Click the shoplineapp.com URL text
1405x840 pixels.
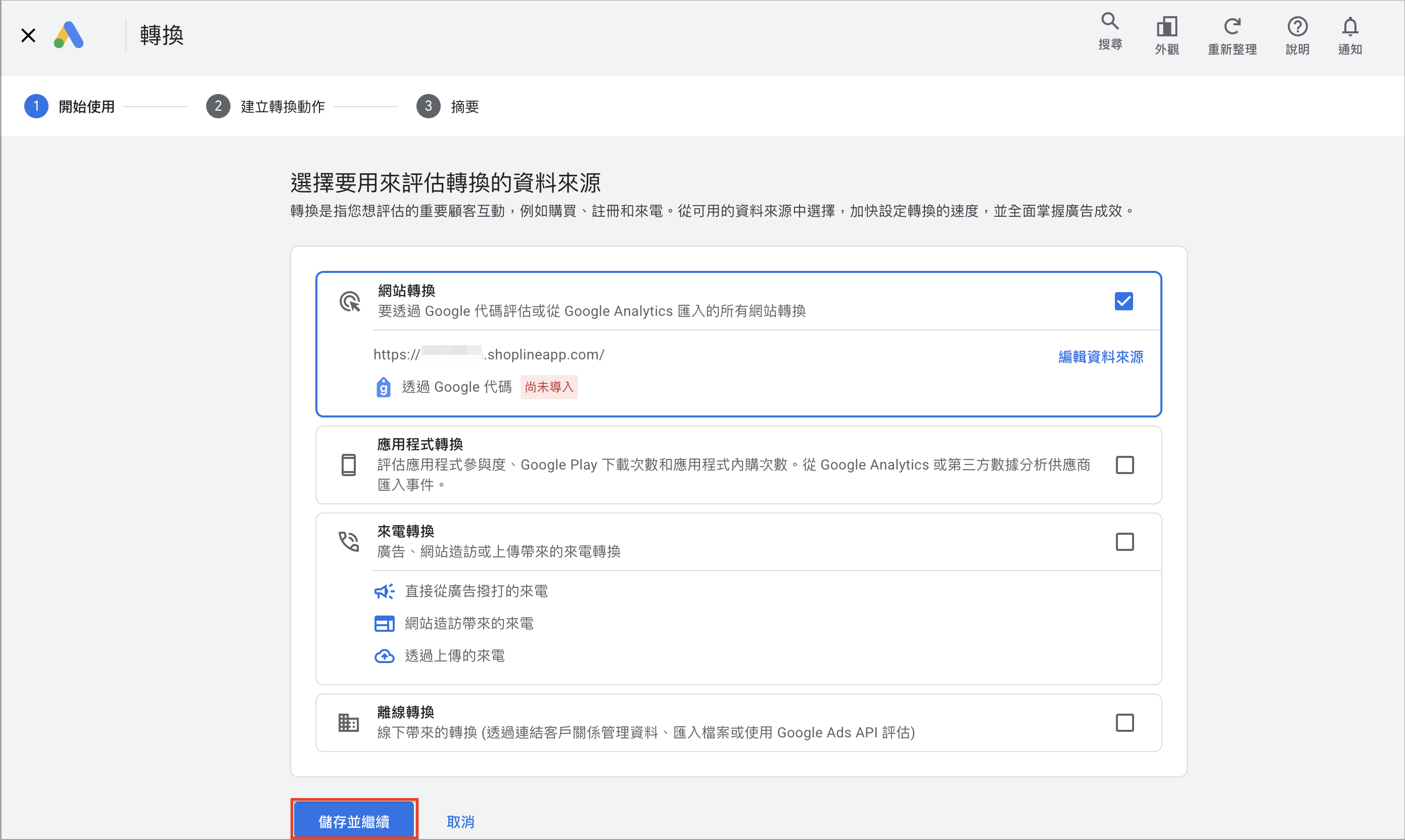pyautogui.click(x=489, y=354)
